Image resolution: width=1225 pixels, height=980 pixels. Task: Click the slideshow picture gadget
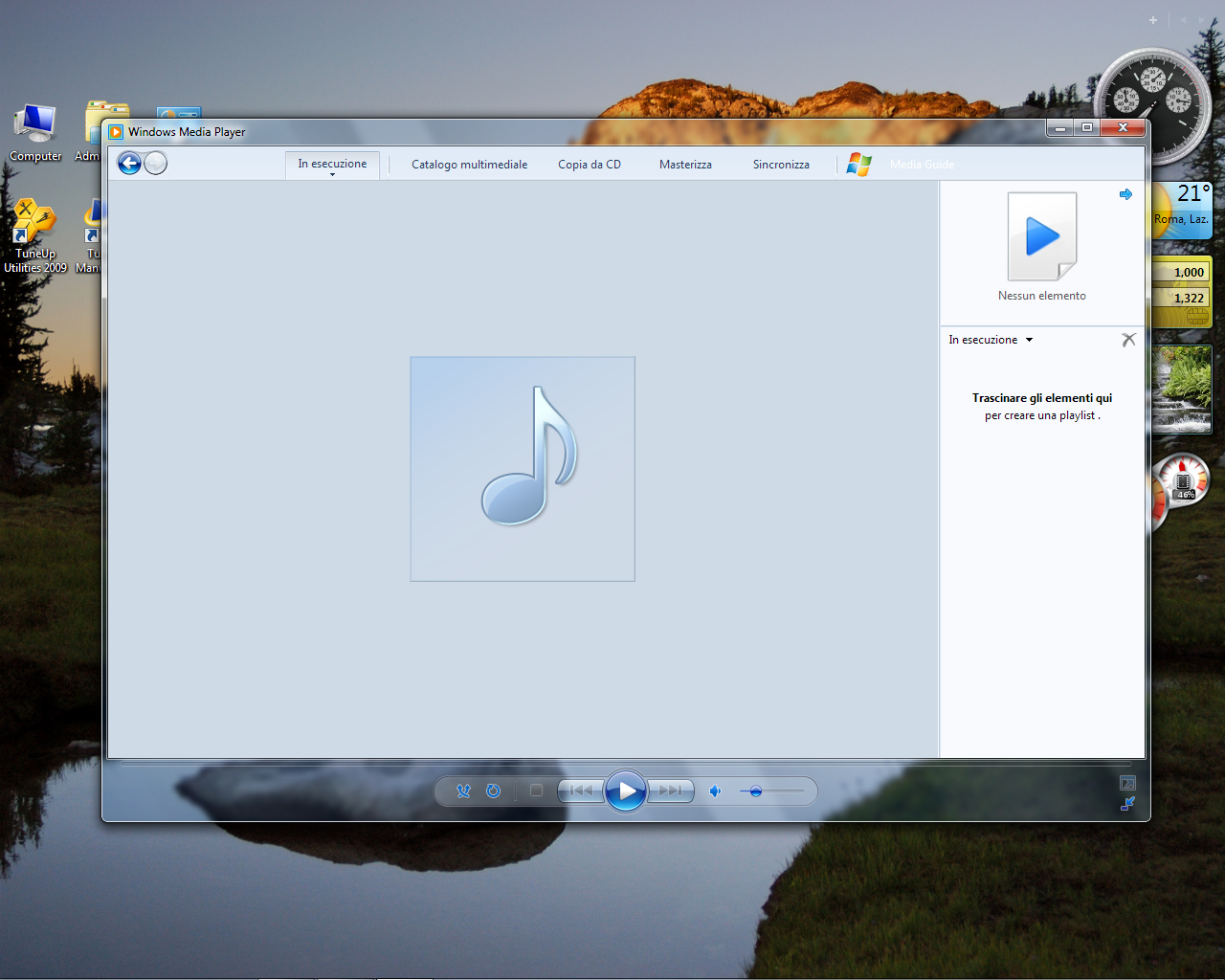(1183, 390)
